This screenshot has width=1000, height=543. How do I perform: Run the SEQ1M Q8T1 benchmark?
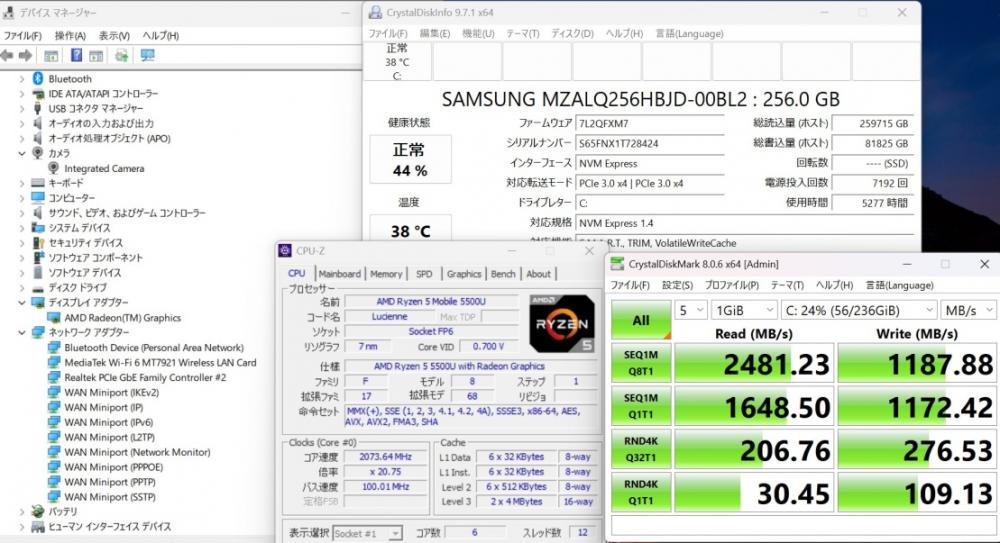(x=641, y=362)
